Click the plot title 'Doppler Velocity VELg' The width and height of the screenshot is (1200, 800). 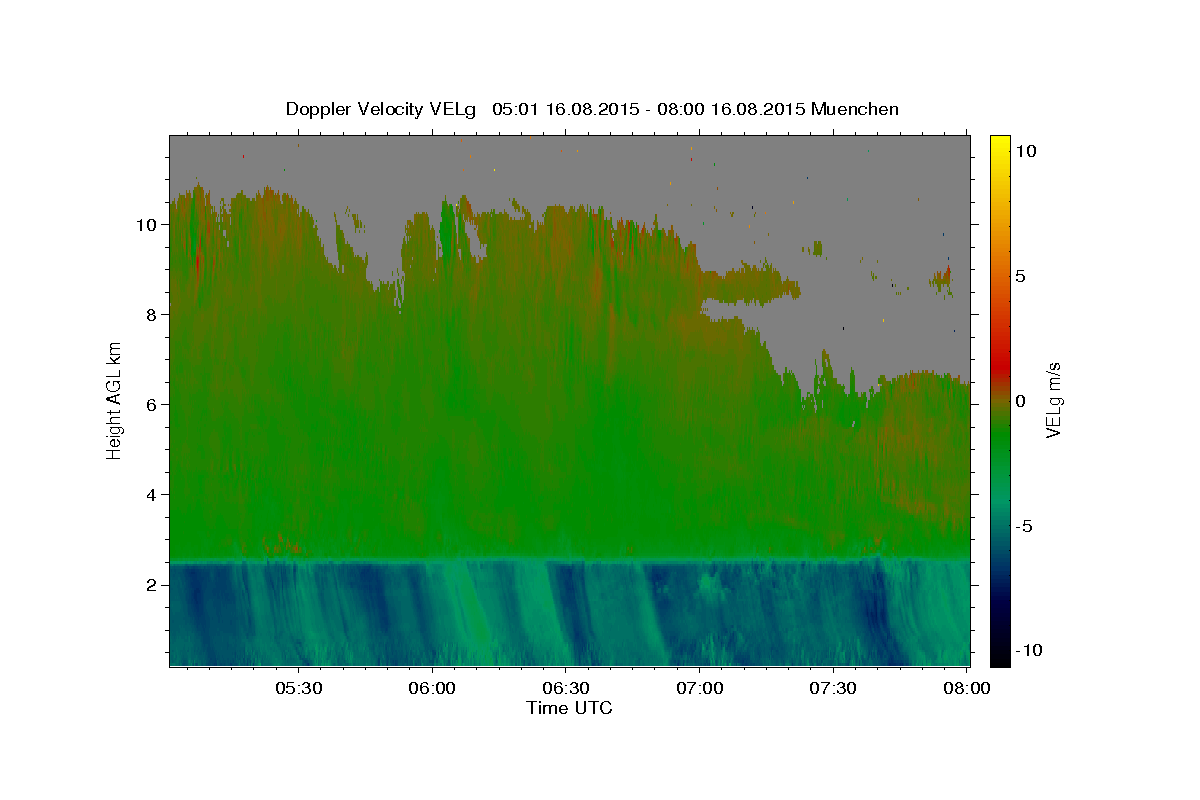point(382,109)
